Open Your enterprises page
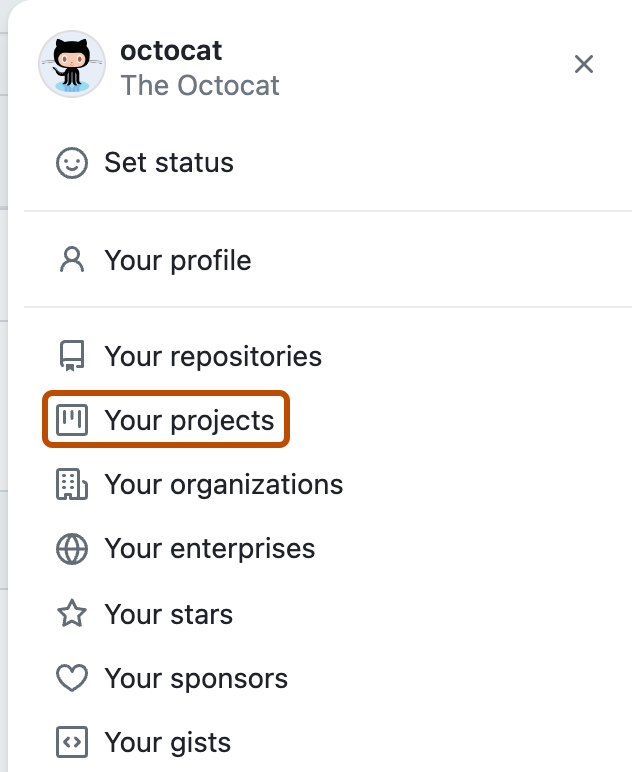Viewport: 638px width, 772px height. [210, 549]
